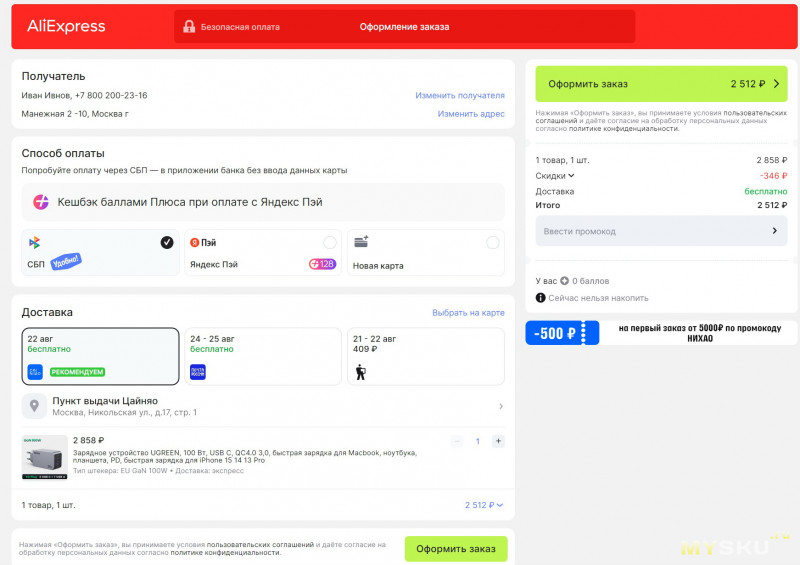The width and height of the screenshot is (800, 565).
Task: Click the -500 ₽ coupon badge
Action: [x=562, y=333]
